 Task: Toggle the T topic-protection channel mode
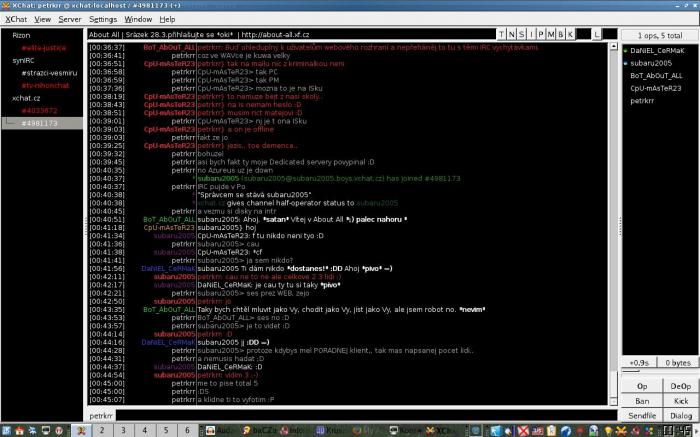[x=501, y=34]
